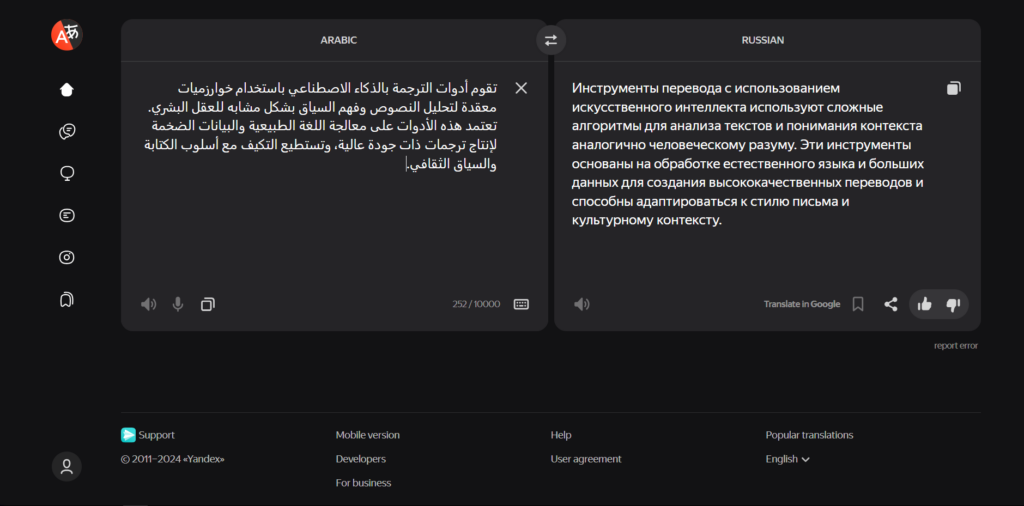
Task: Open the saved collections bookmark sidebar icon
Action: tap(67, 300)
